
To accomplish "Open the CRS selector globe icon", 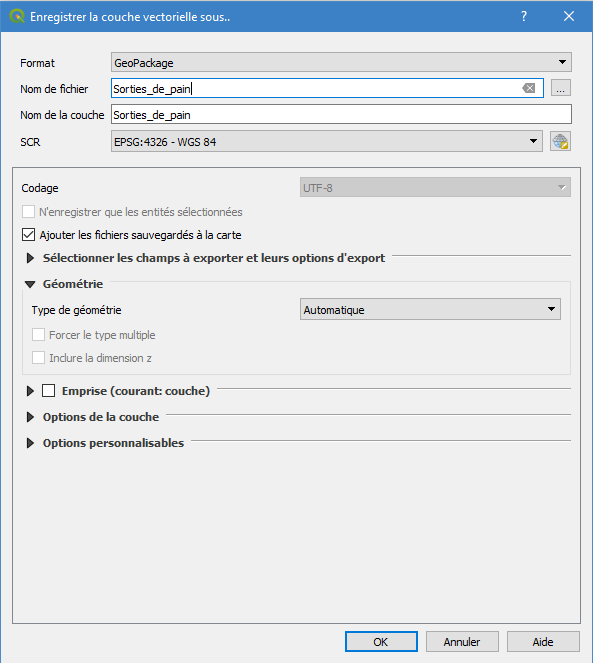I will pyautogui.click(x=560, y=142).
